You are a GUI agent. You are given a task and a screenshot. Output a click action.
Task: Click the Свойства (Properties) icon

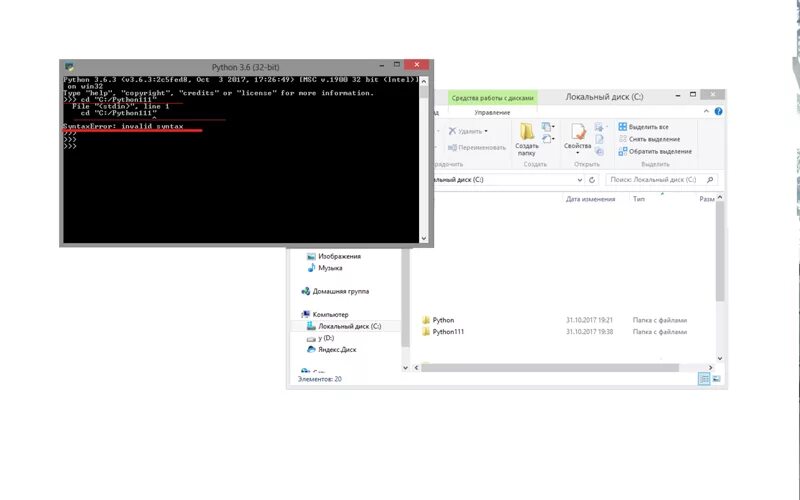coord(578,132)
